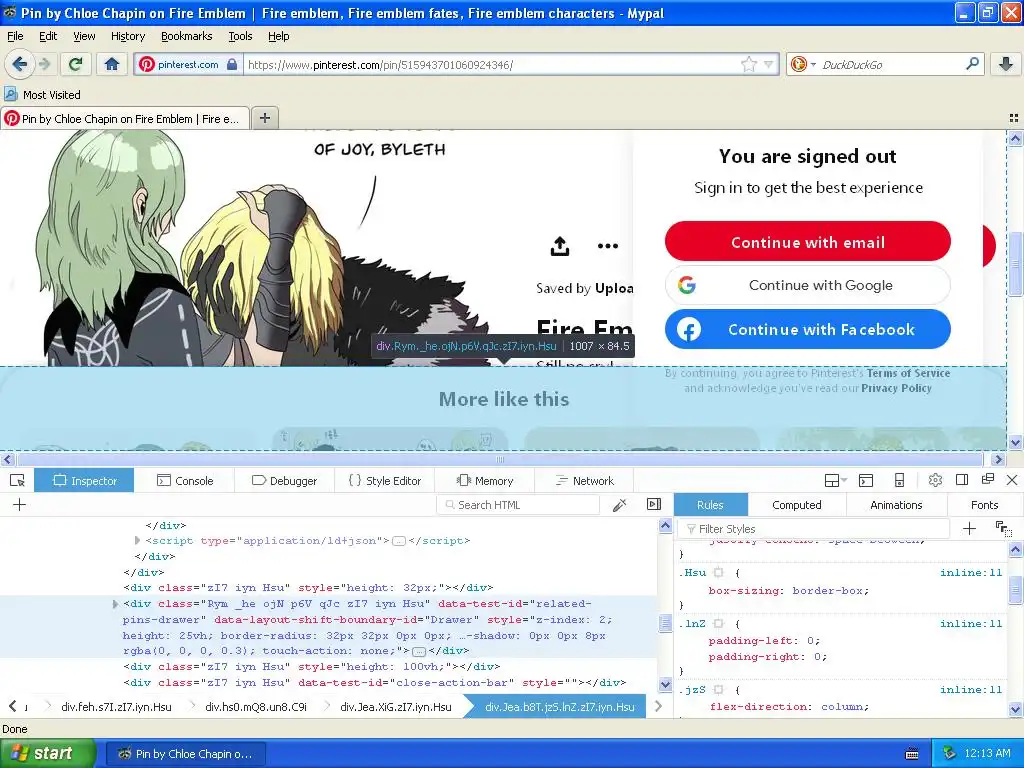Open the browser home page

(x=112, y=64)
